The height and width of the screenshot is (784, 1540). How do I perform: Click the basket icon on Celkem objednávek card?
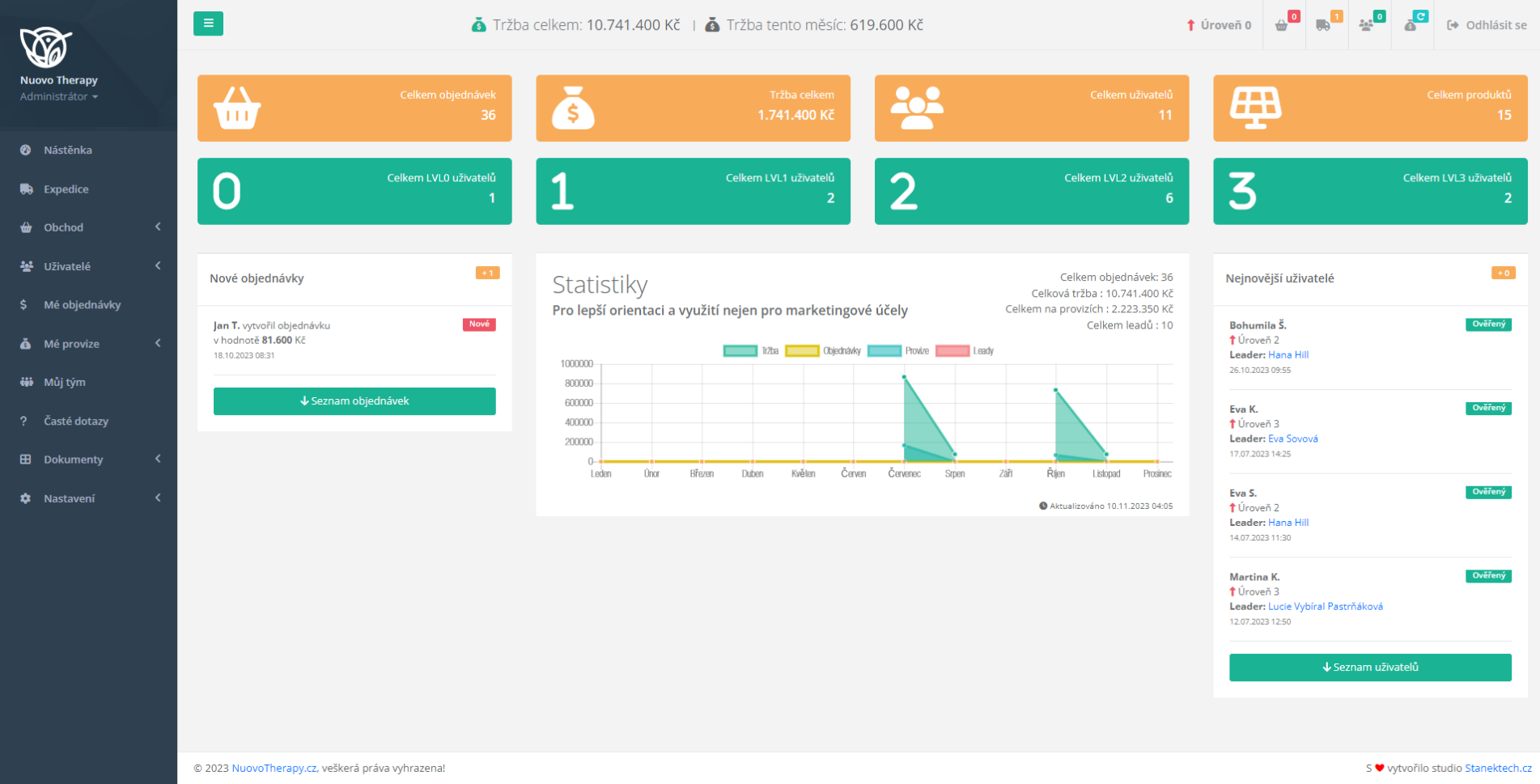pos(237,108)
